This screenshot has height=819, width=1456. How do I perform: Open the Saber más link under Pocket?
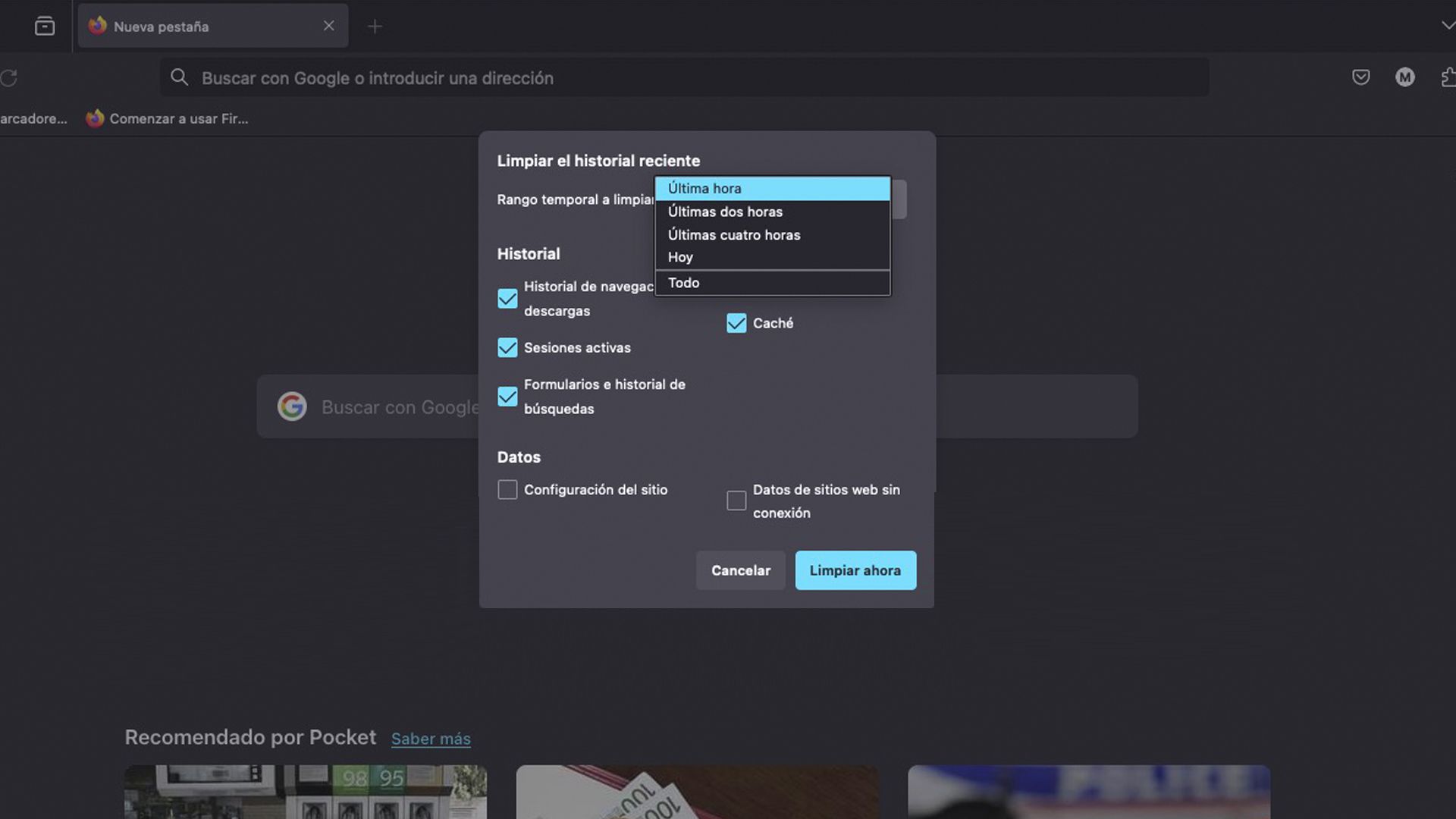pyautogui.click(x=430, y=738)
